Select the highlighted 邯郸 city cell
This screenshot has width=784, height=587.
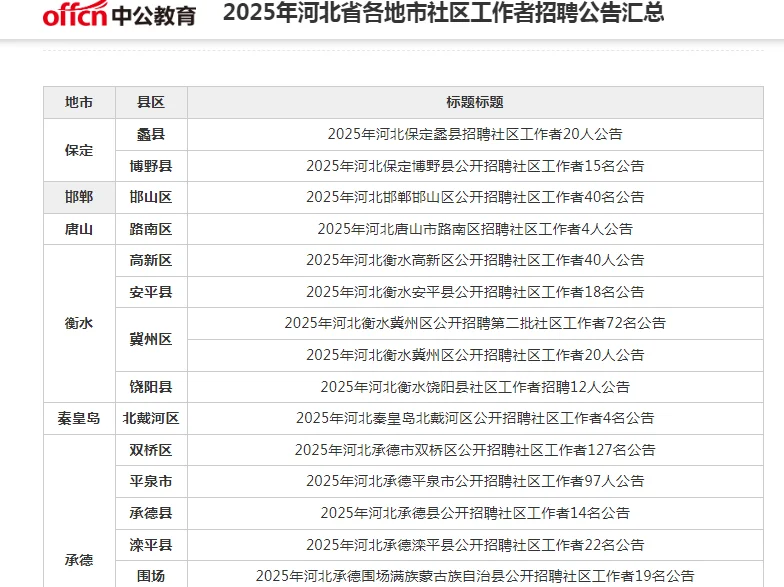click(79, 197)
